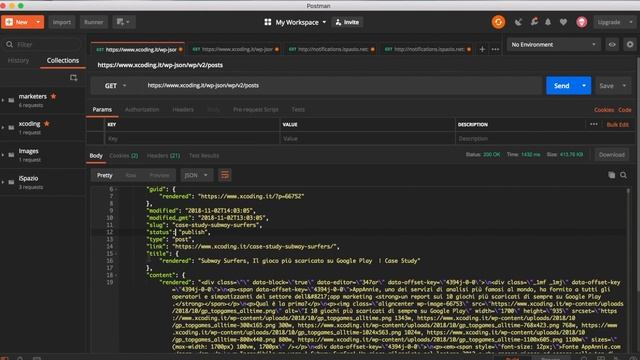Image resolution: width=640 pixels, height=360 pixels.
Task: Click the star on xcoding collection
Action: (47, 124)
